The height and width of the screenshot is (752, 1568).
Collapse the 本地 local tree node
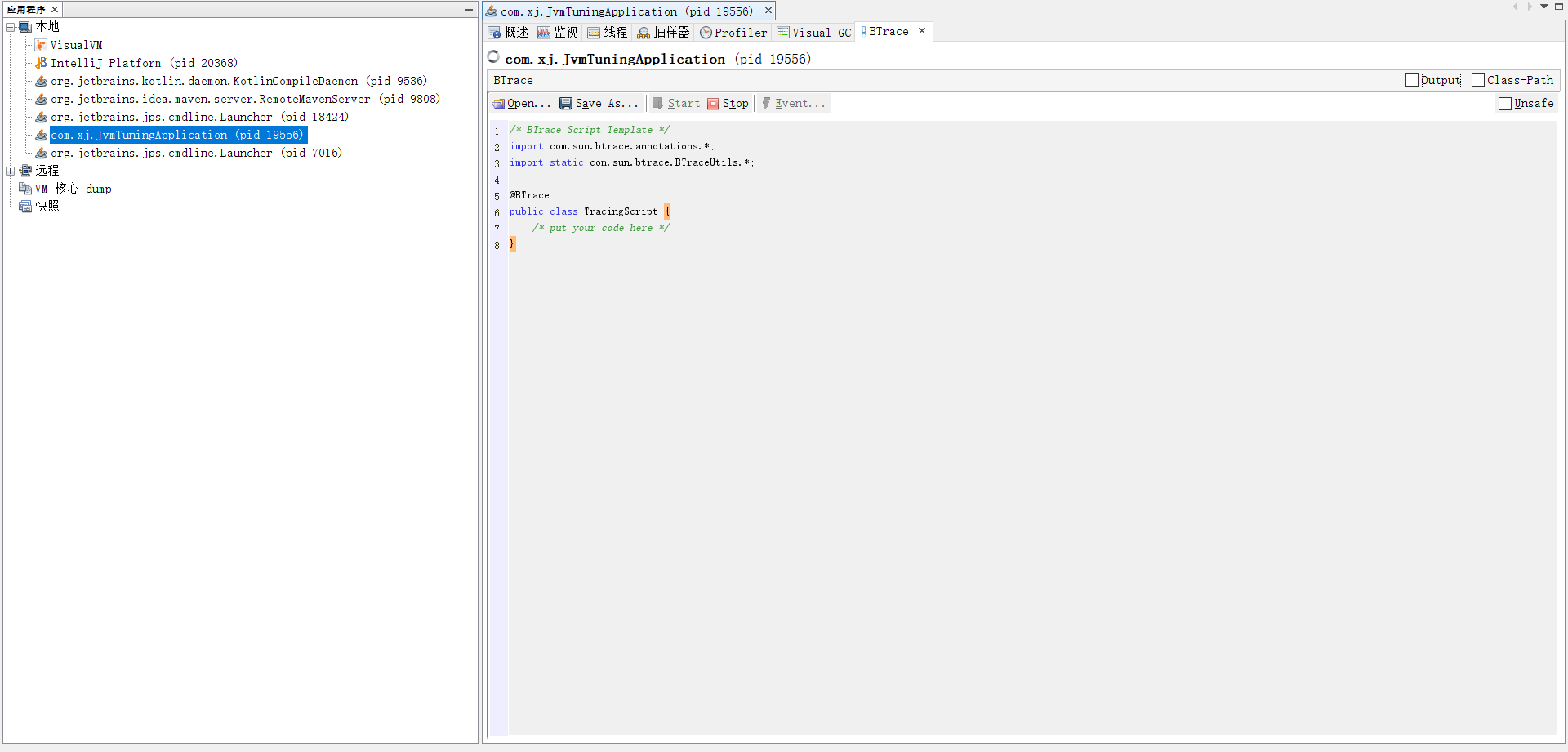(11, 27)
